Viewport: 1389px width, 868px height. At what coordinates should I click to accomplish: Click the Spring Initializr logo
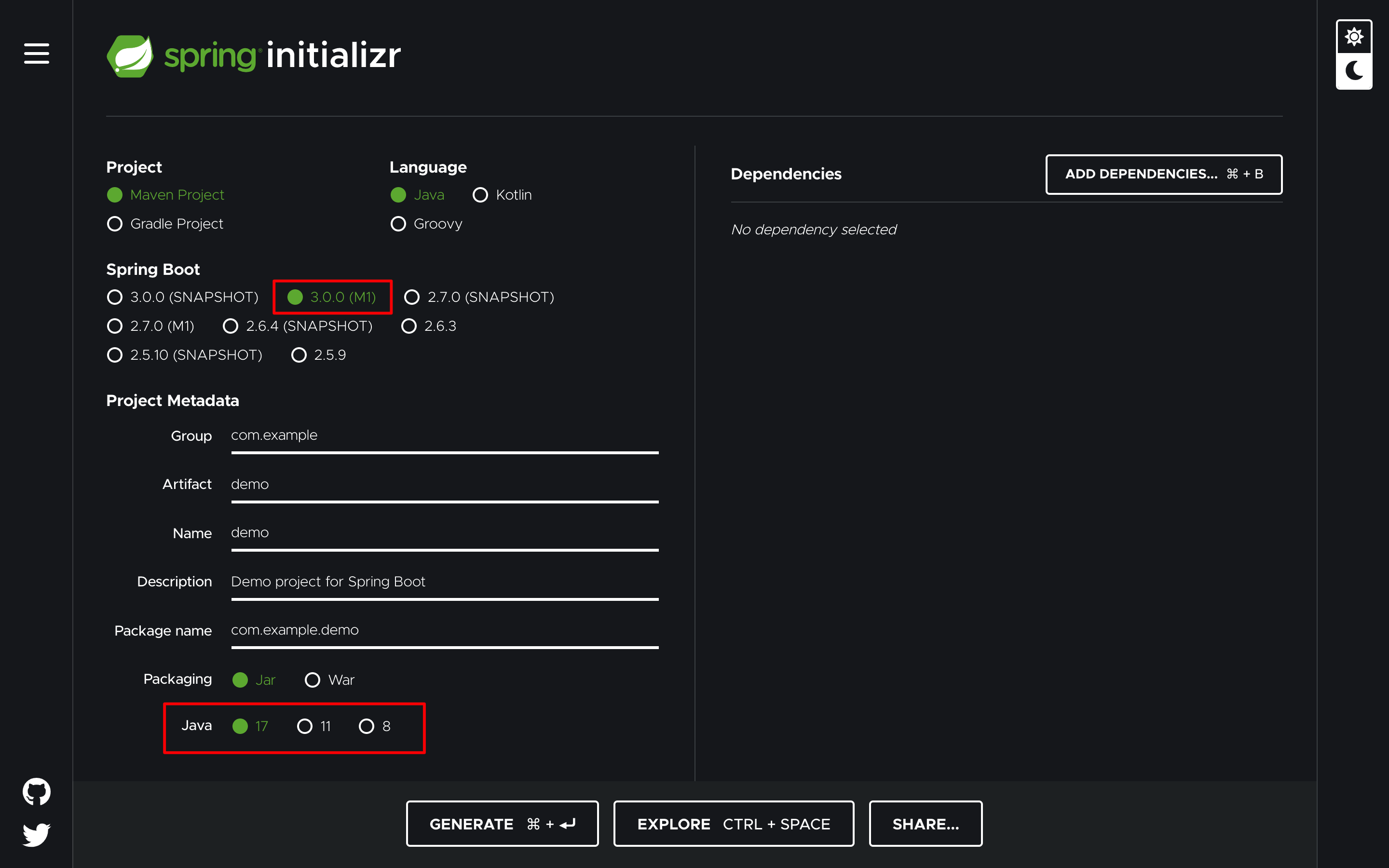click(254, 55)
